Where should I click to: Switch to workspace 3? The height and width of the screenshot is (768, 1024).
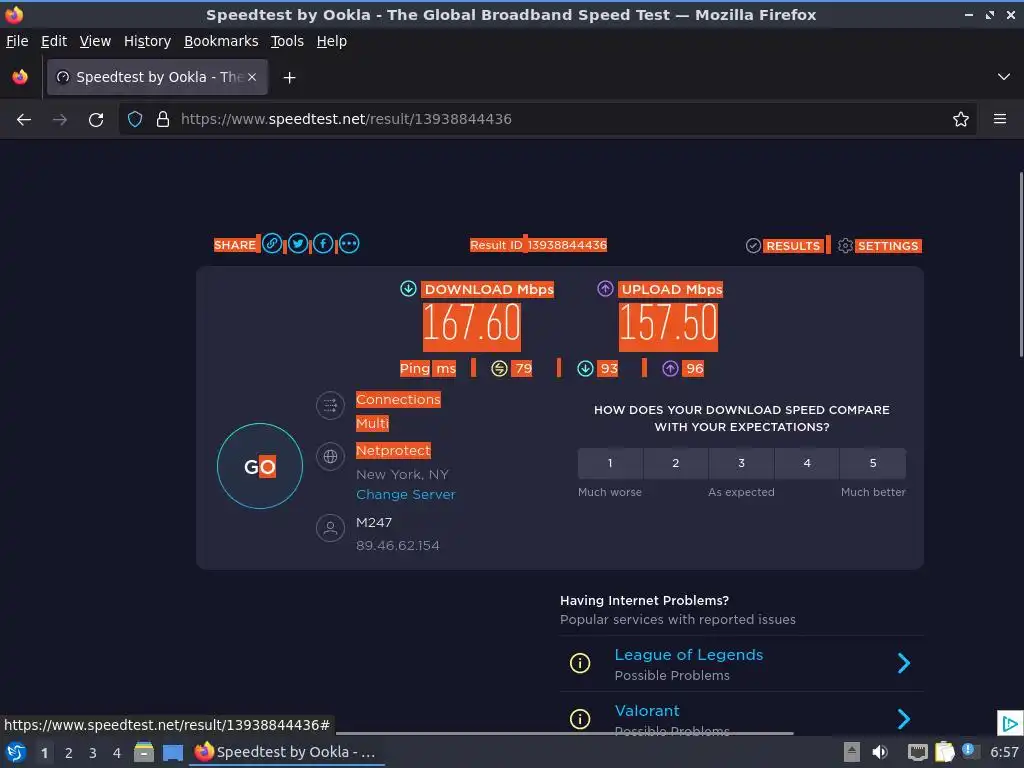93,753
